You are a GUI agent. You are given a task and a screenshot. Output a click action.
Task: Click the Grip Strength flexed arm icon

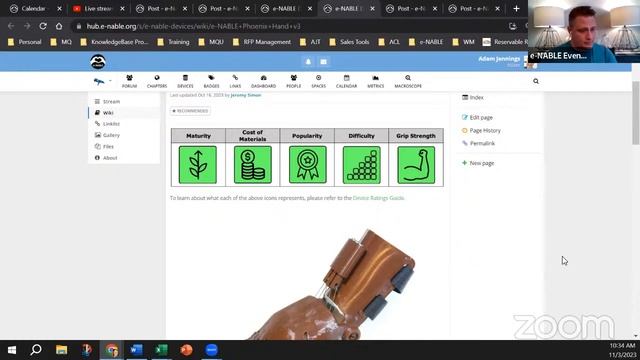click(416, 165)
